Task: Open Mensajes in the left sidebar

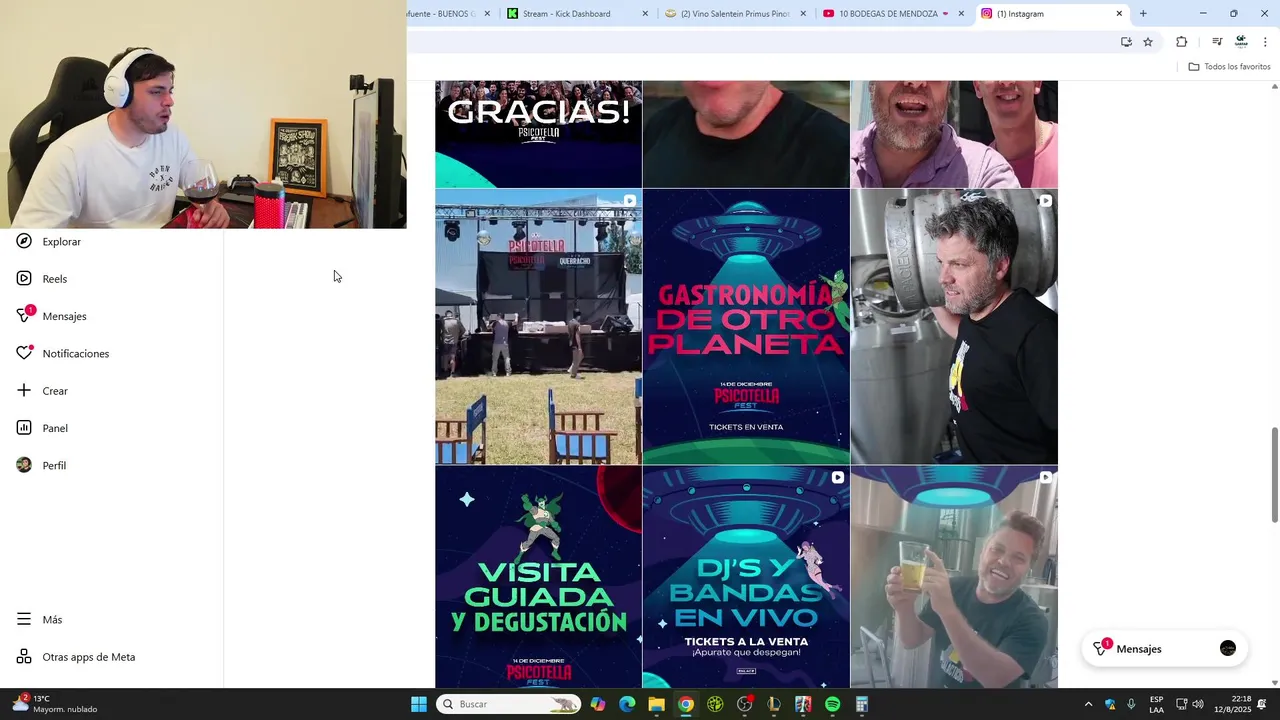Action: tap(53, 316)
